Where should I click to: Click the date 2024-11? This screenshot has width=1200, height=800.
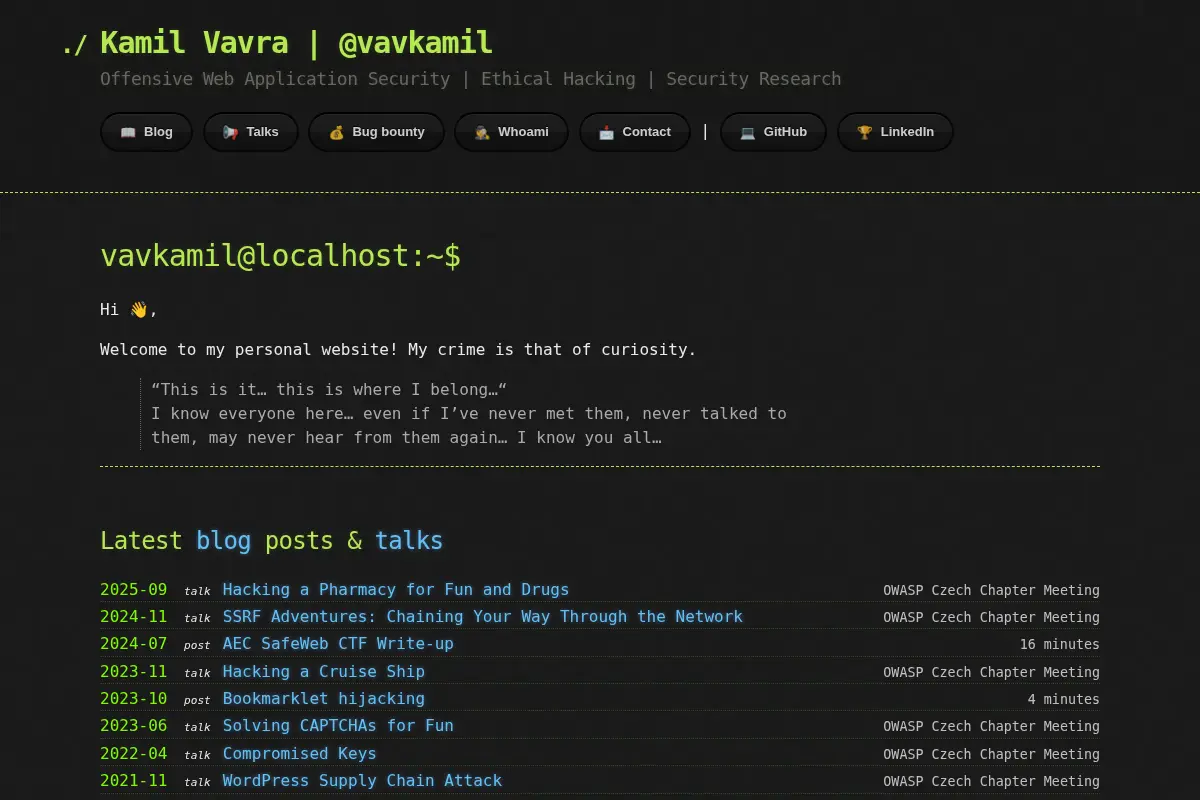coord(134,617)
